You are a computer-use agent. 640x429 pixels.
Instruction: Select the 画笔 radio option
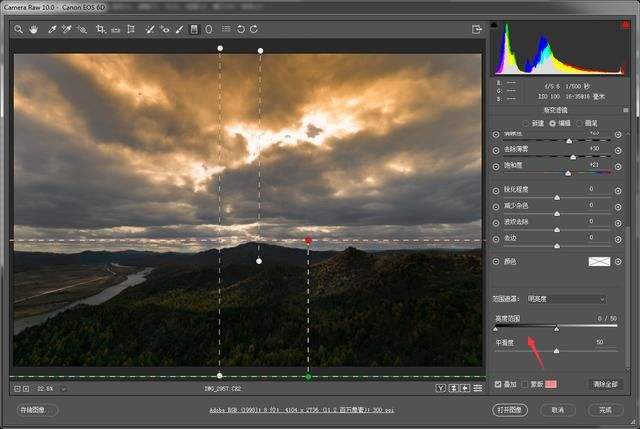pos(580,123)
